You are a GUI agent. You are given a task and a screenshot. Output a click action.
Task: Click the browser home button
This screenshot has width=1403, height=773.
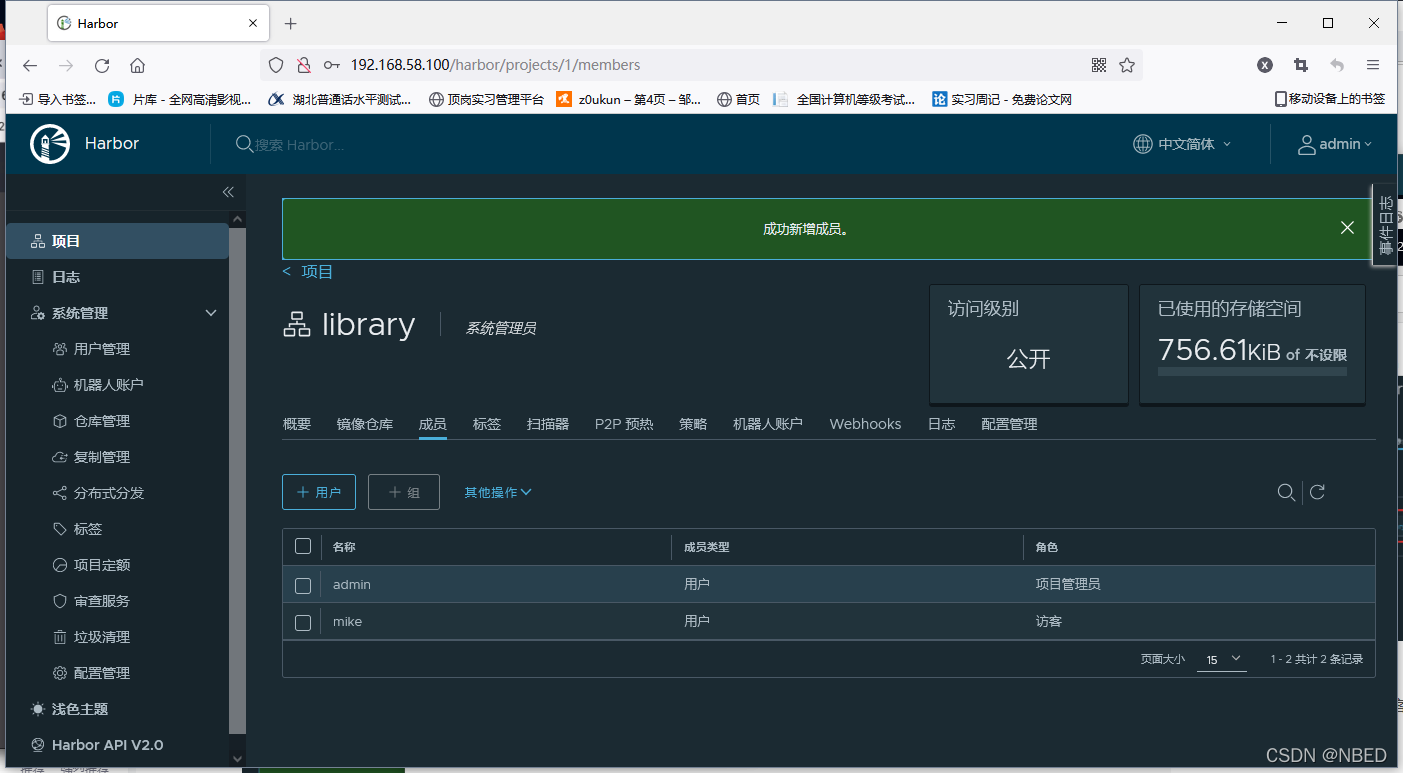(x=138, y=65)
